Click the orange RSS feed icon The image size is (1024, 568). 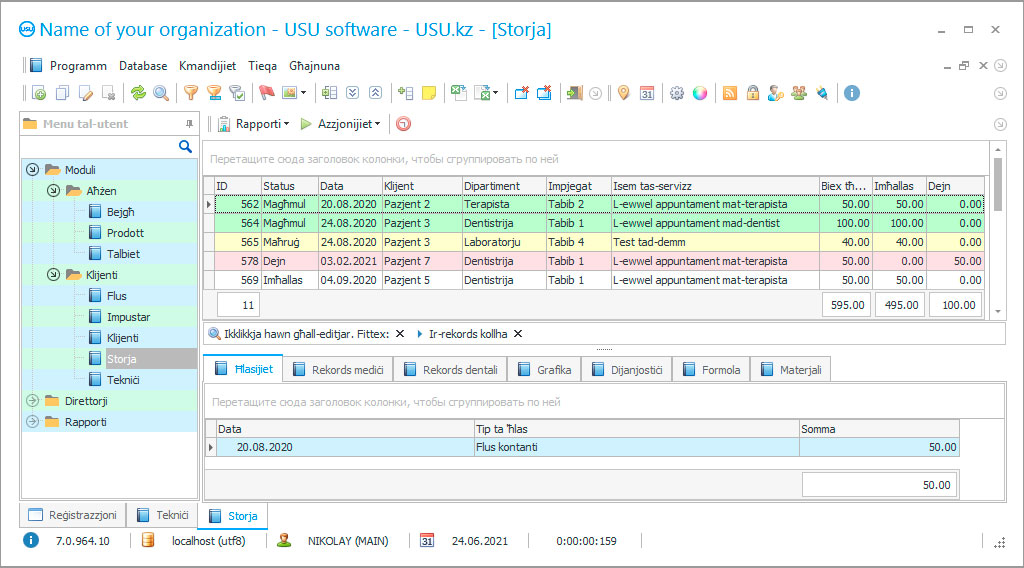[730, 93]
